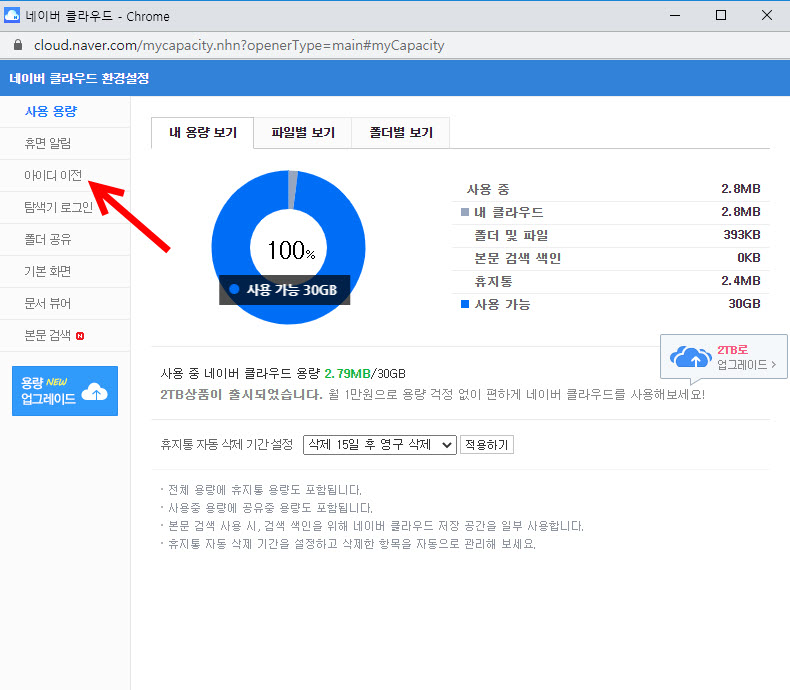Click the 용량 업그레이드 banner button
This screenshot has height=690, width=790.
[65, 391]
